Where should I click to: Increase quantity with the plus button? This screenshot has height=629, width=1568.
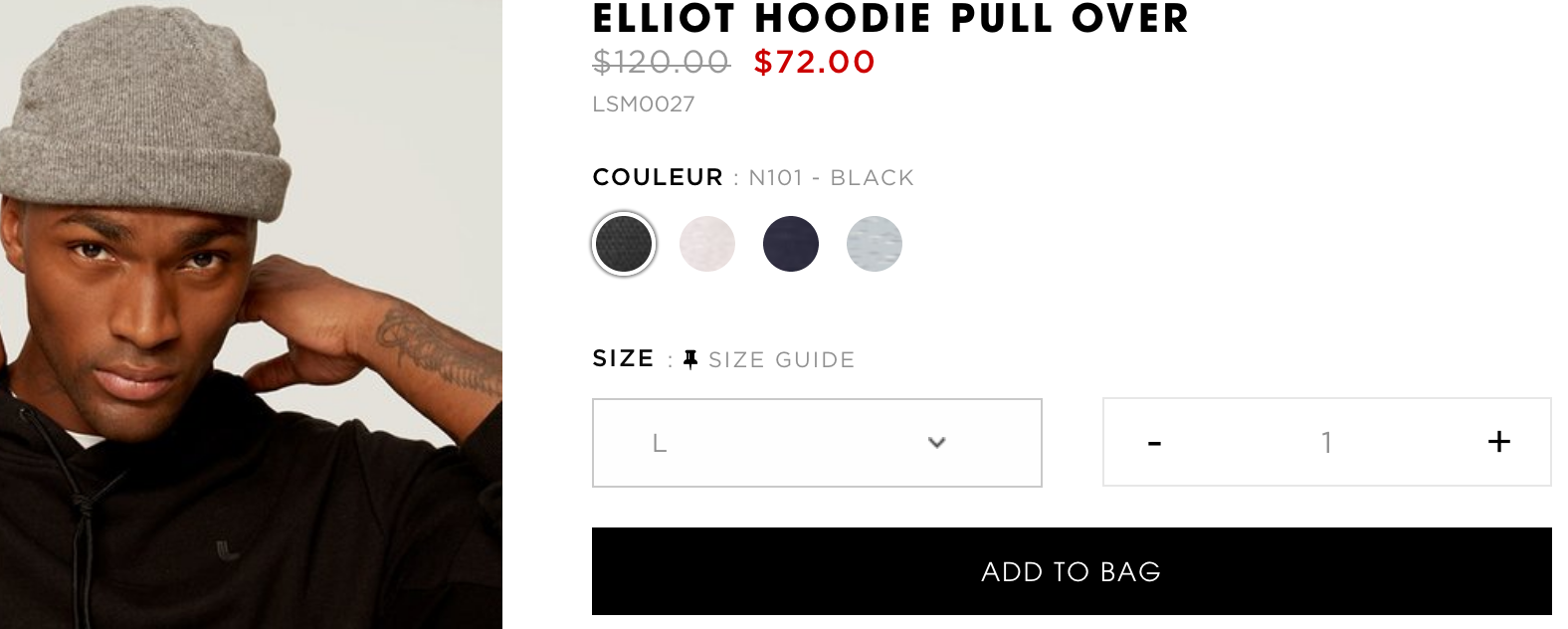(x=1499, y=442)
